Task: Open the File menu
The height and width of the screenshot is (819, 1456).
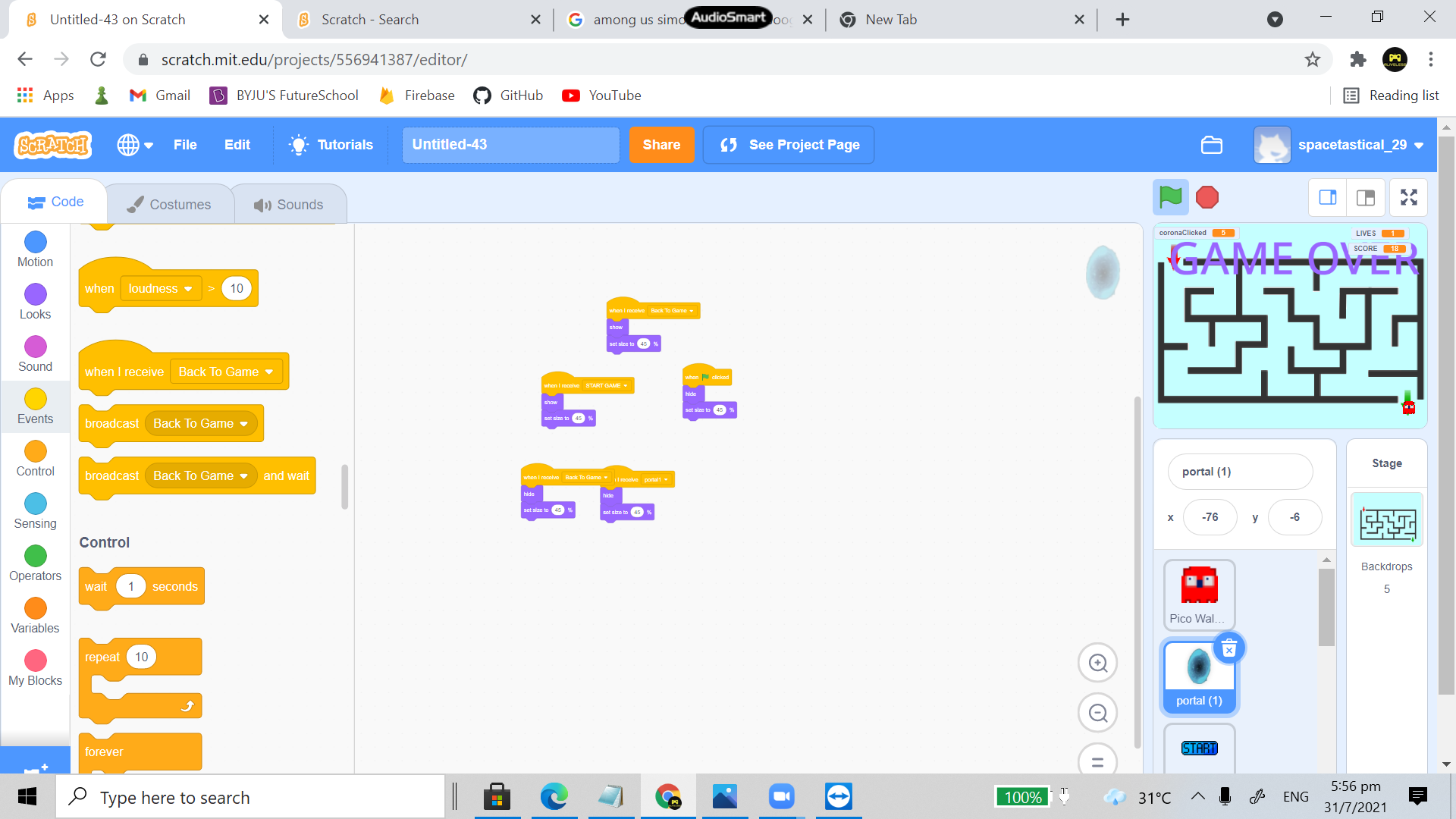Action: [x=184, y=145]
